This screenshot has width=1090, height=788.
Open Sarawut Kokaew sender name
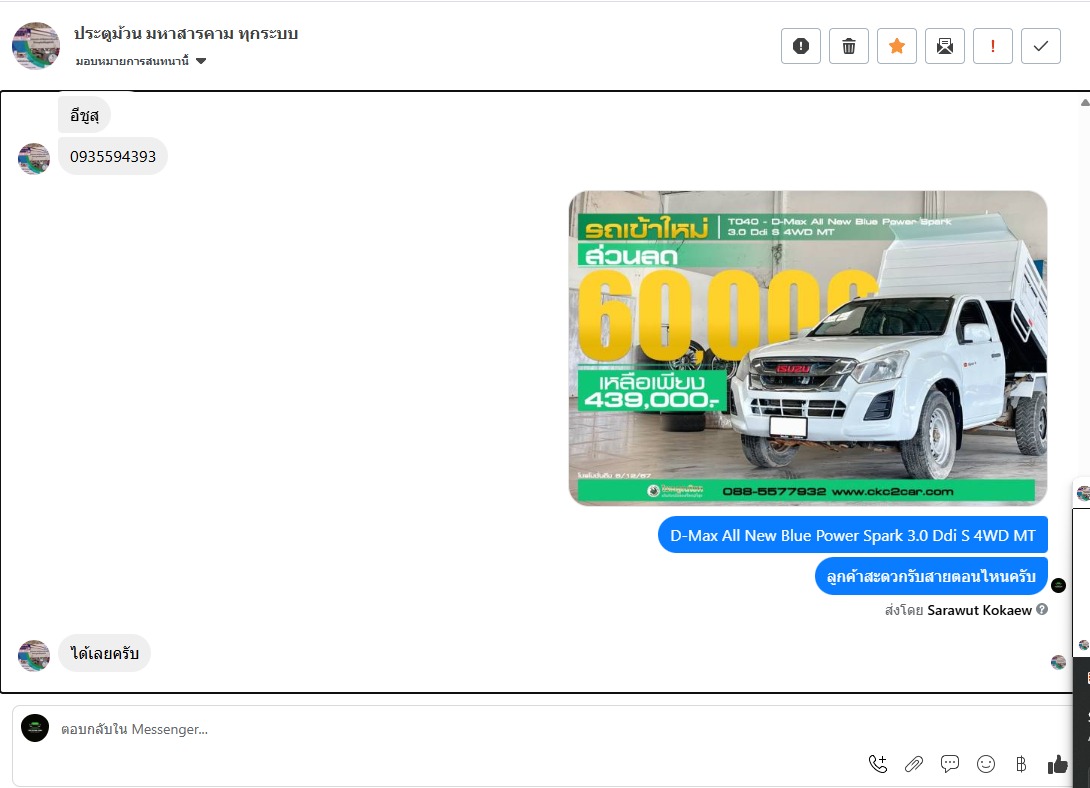click(979, 610)
